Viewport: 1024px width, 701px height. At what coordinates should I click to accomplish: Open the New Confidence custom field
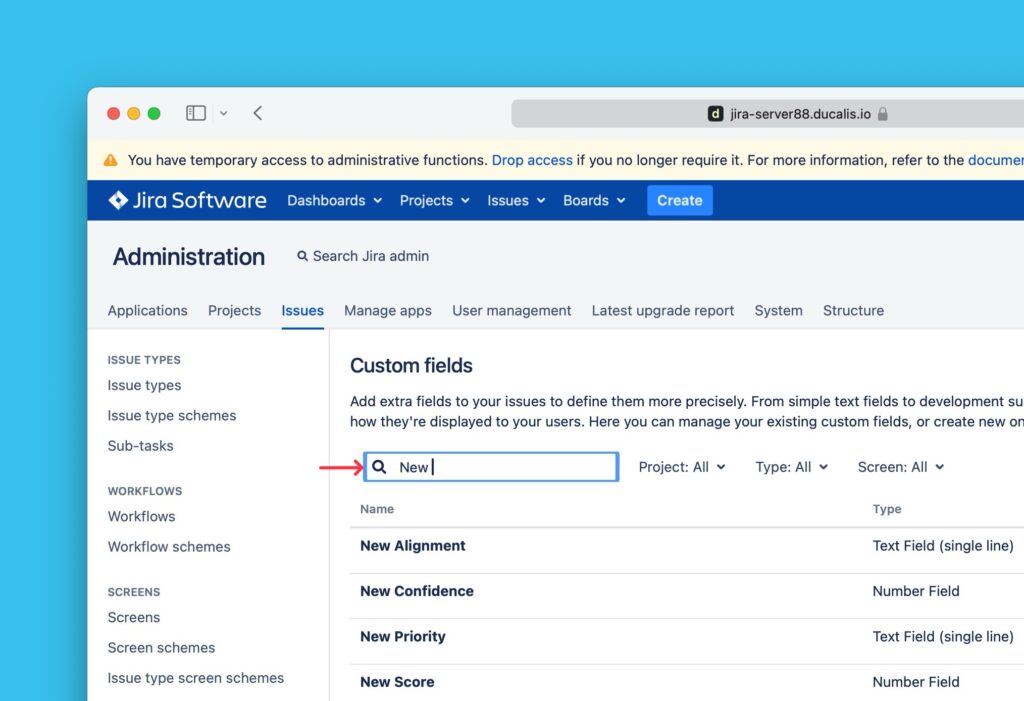[417, 591]
